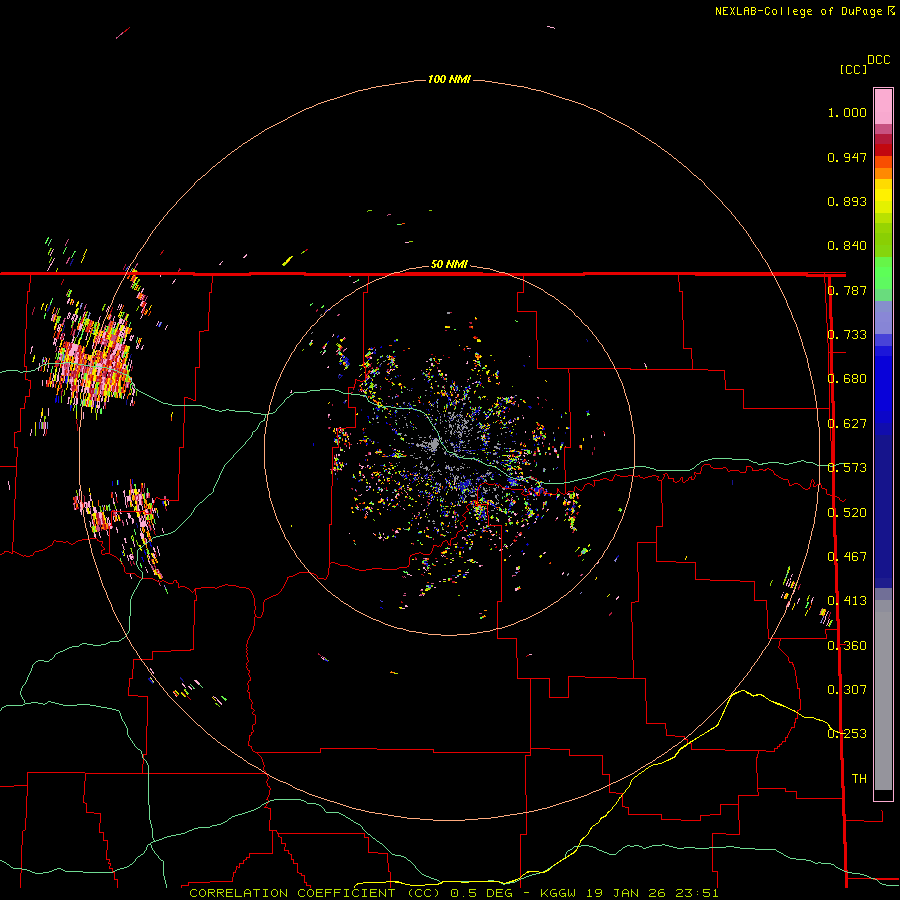Click the 0.520 legend value
Image resolution: width=900 pixels, height=900 pixels.
(x=847, y=513)
